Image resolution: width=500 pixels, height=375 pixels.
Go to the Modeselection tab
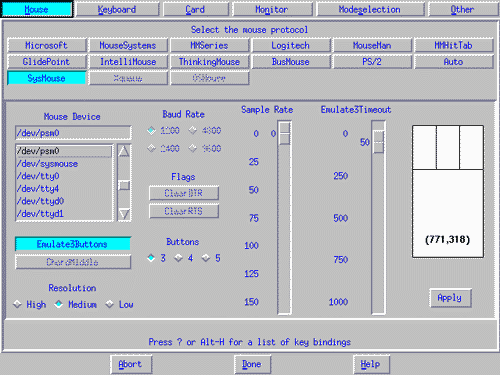pos(370,9)
